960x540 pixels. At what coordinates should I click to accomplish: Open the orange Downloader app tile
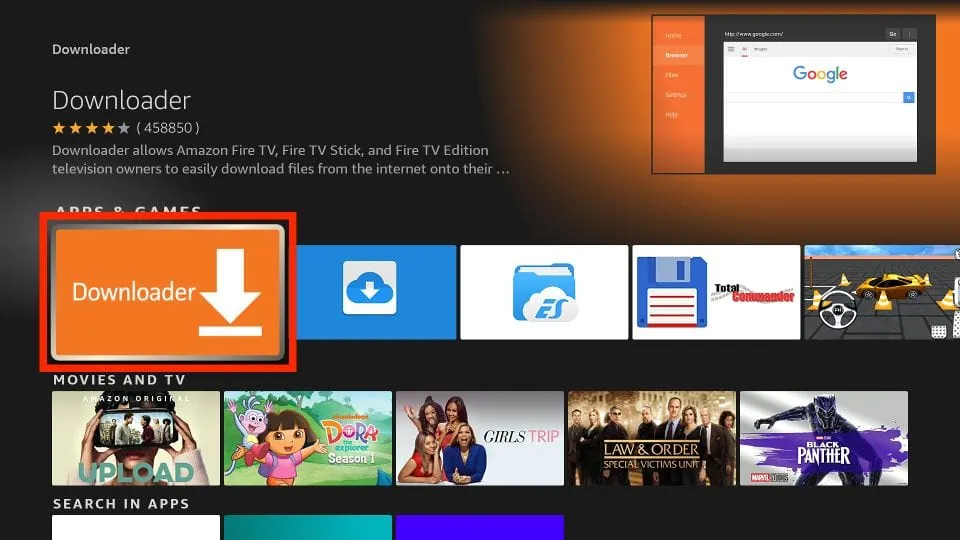click(168, 291)
